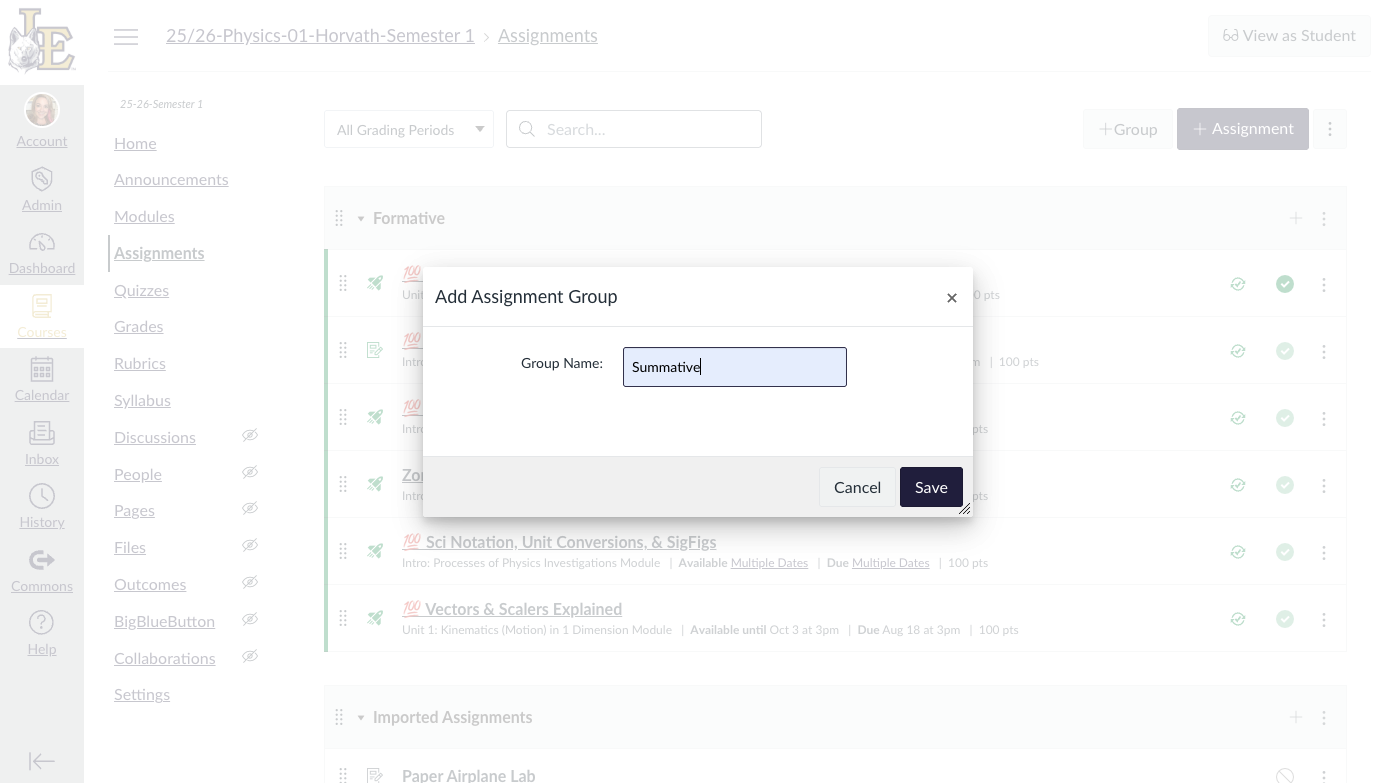
Task: Open the Quizzes course menu item
Action: point(141,290)
